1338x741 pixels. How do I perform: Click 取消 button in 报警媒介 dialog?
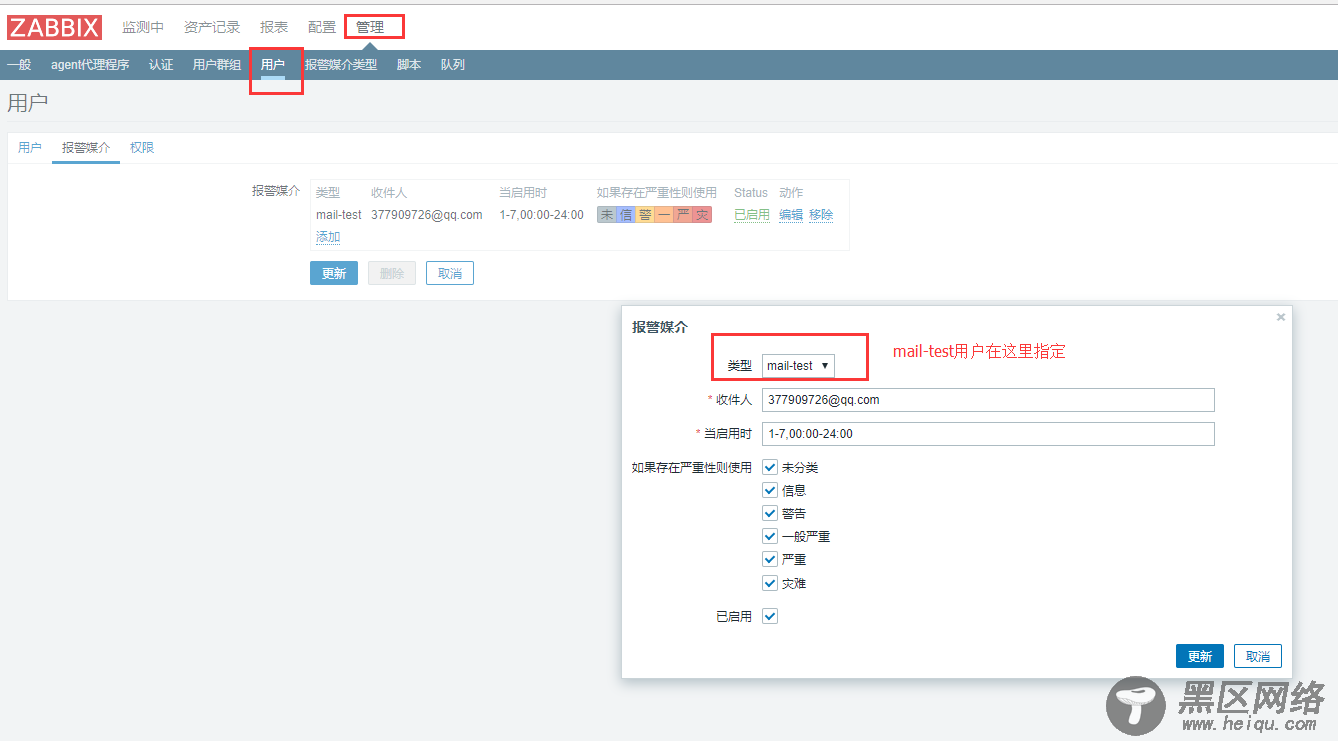point(1258,656)
